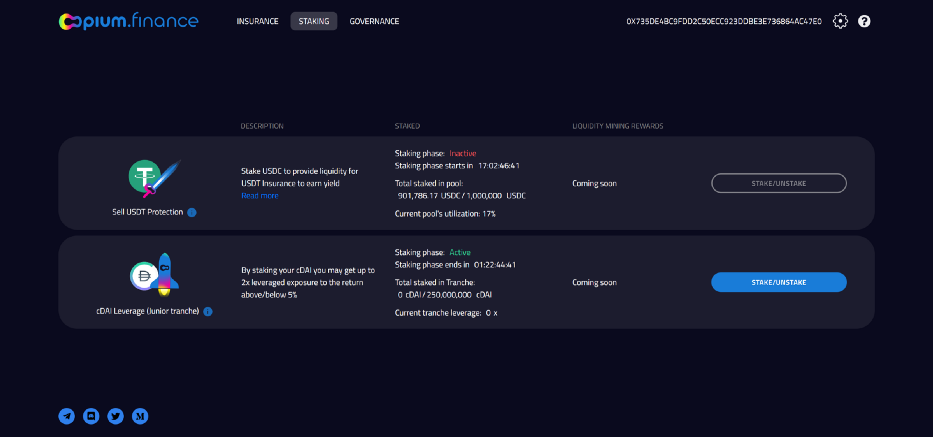Click info icon beside cDAI Leverage
The width and height of the screenshot is (933, 437).
coord(208,311)
